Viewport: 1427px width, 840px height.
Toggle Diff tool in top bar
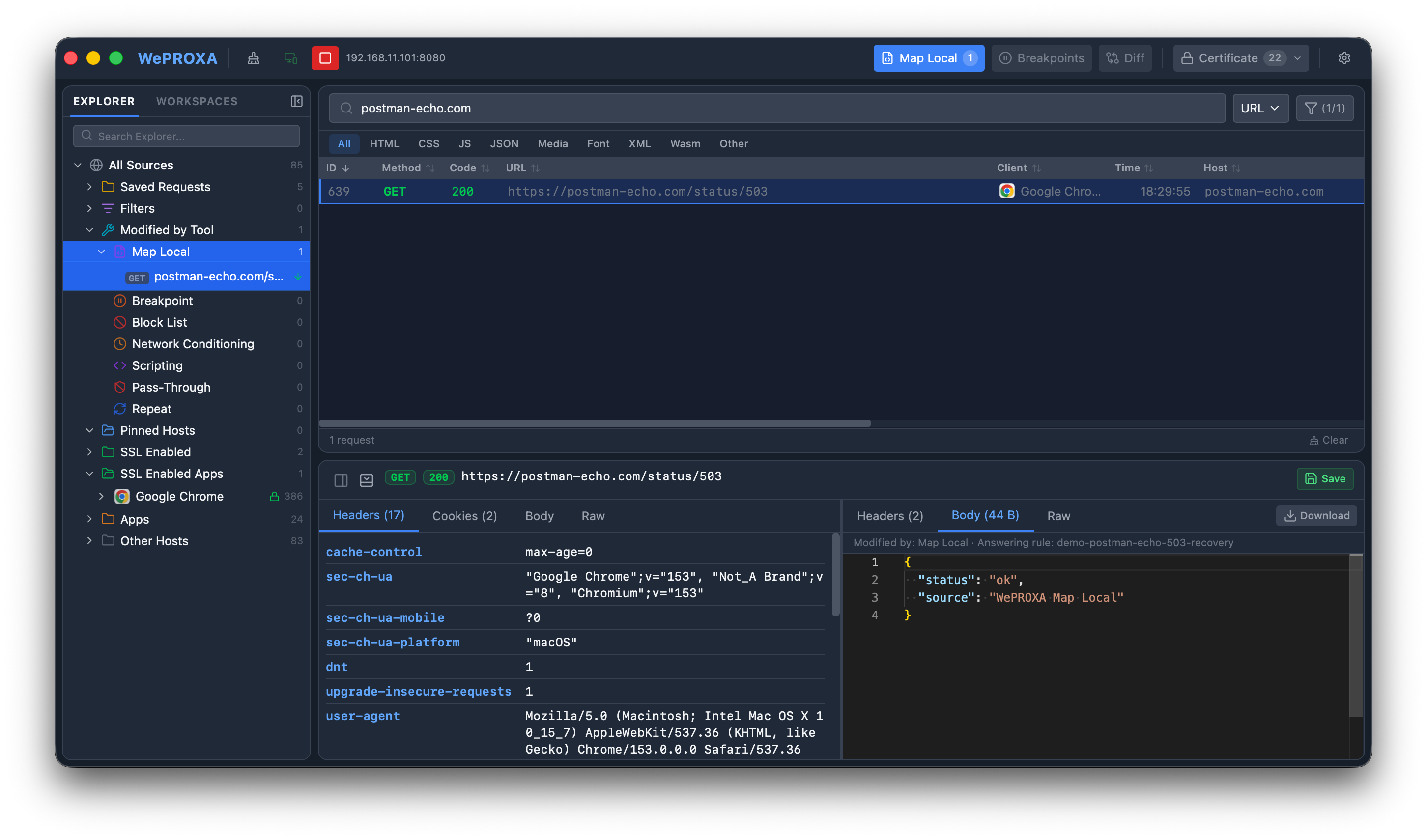click(1125, 58)
